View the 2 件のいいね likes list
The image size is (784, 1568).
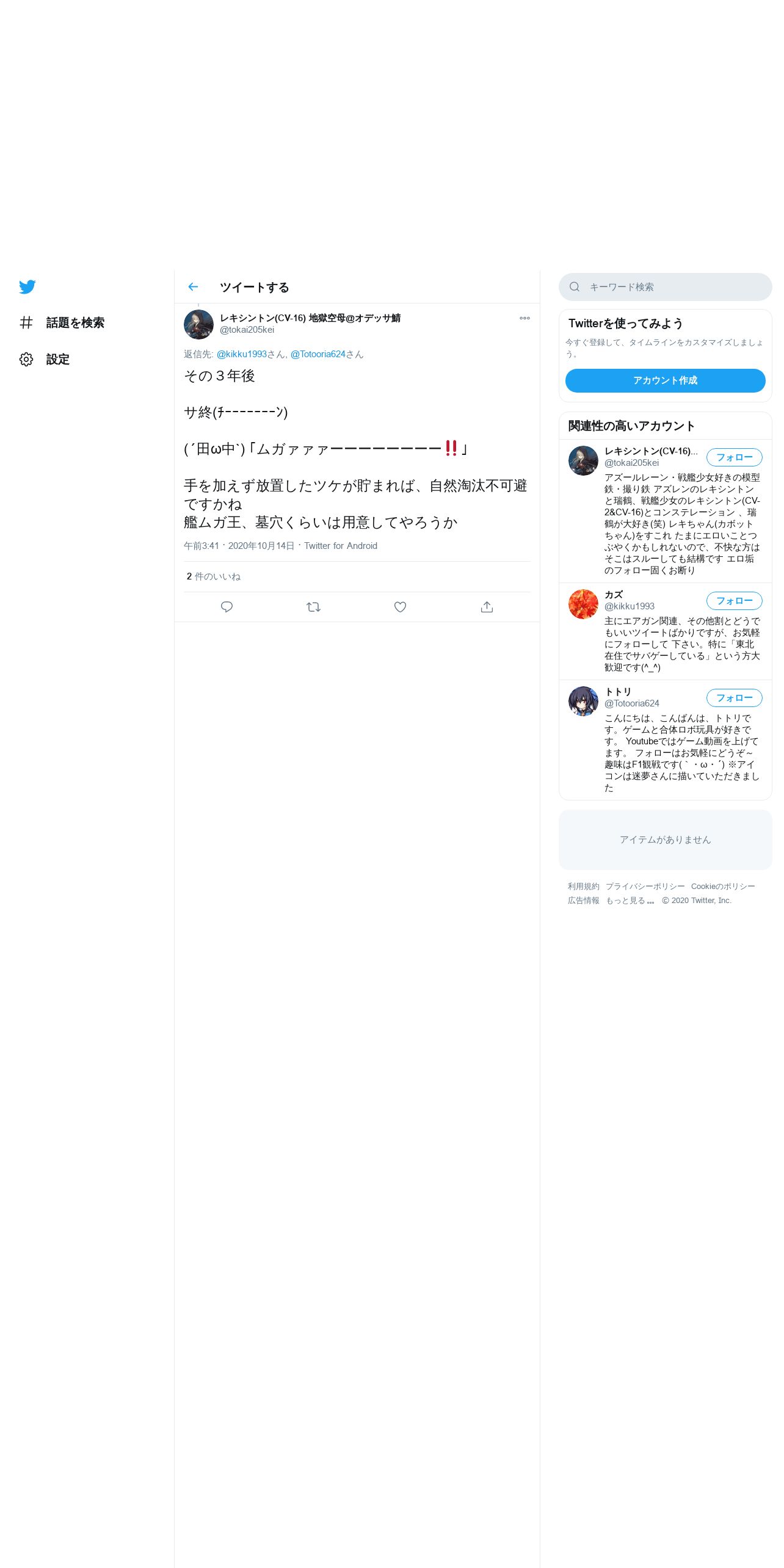[x=214, y=576]
